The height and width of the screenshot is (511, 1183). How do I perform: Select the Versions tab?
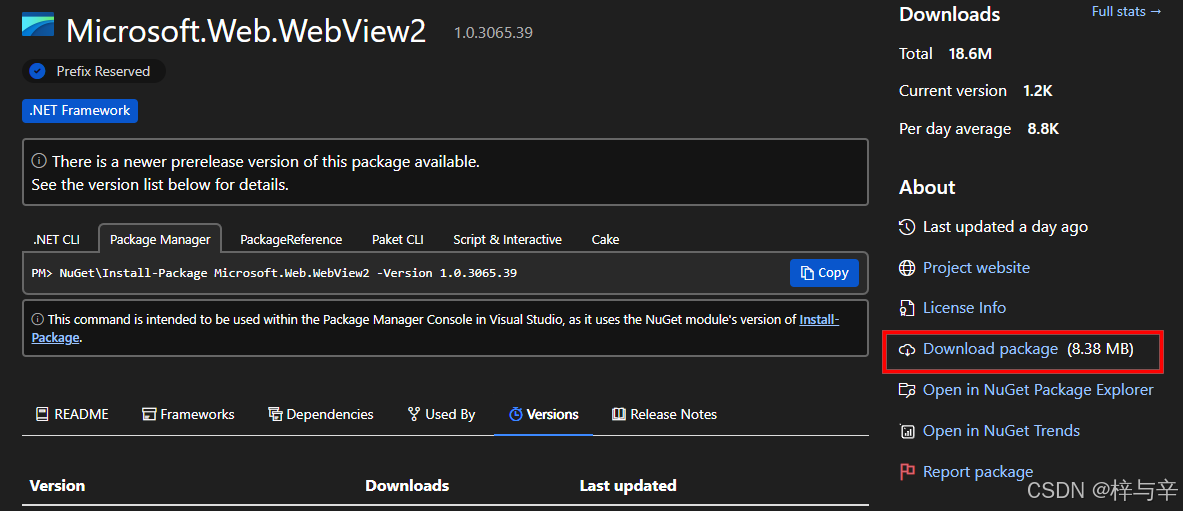[x=544, y=414]
